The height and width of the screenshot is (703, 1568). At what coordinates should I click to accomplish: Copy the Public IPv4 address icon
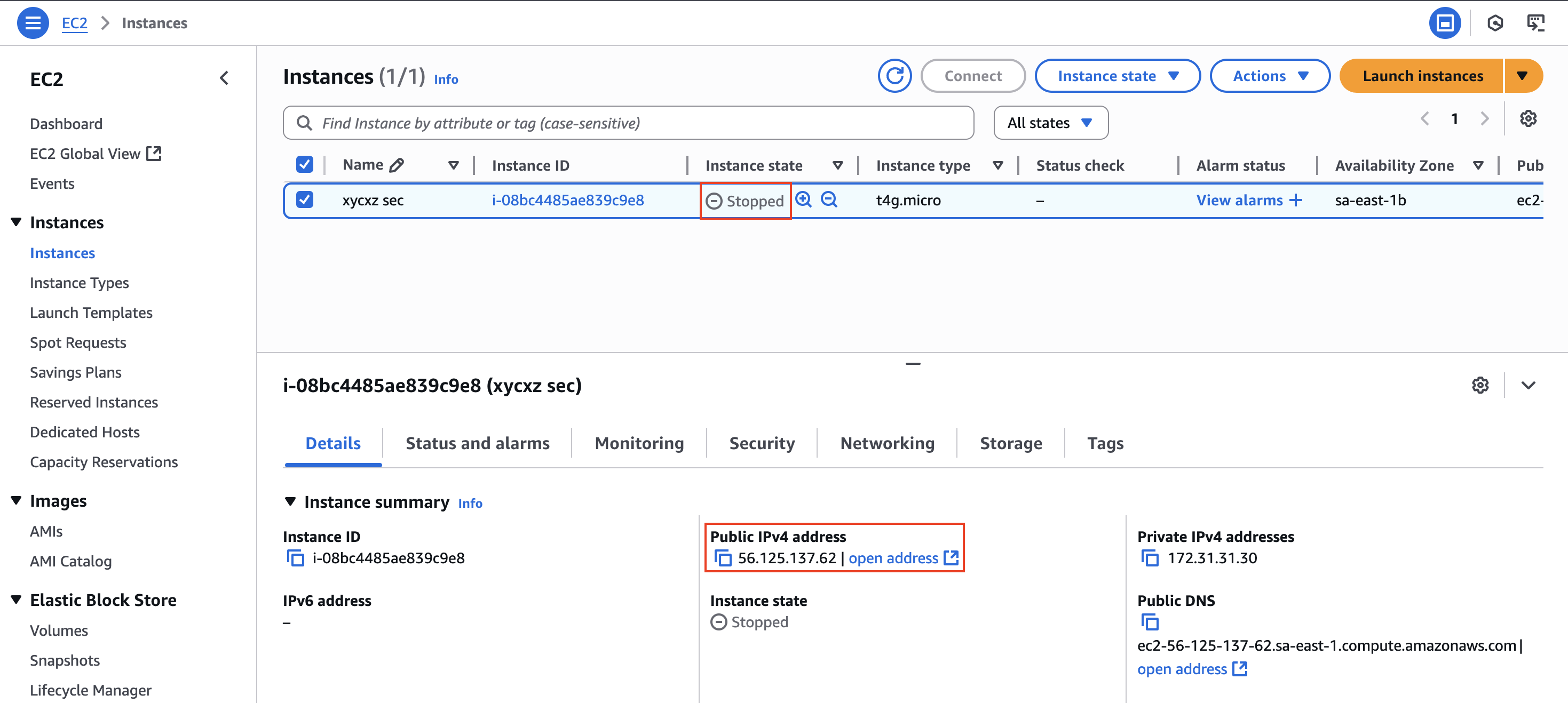click(x=723, y=558)
